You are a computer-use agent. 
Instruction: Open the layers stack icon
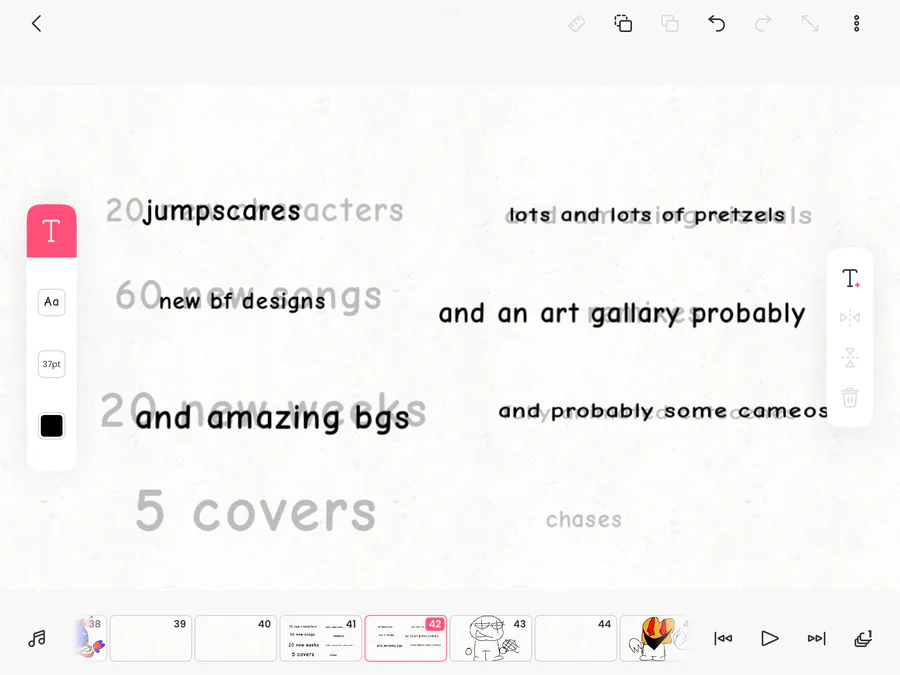pos(863,638)
